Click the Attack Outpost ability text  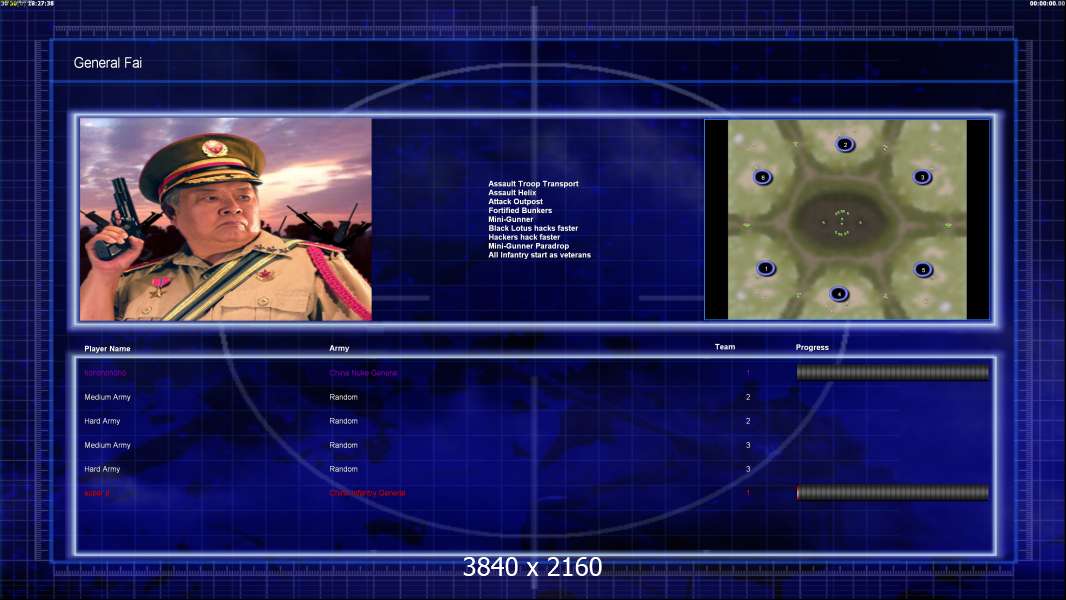pos(515,201)
